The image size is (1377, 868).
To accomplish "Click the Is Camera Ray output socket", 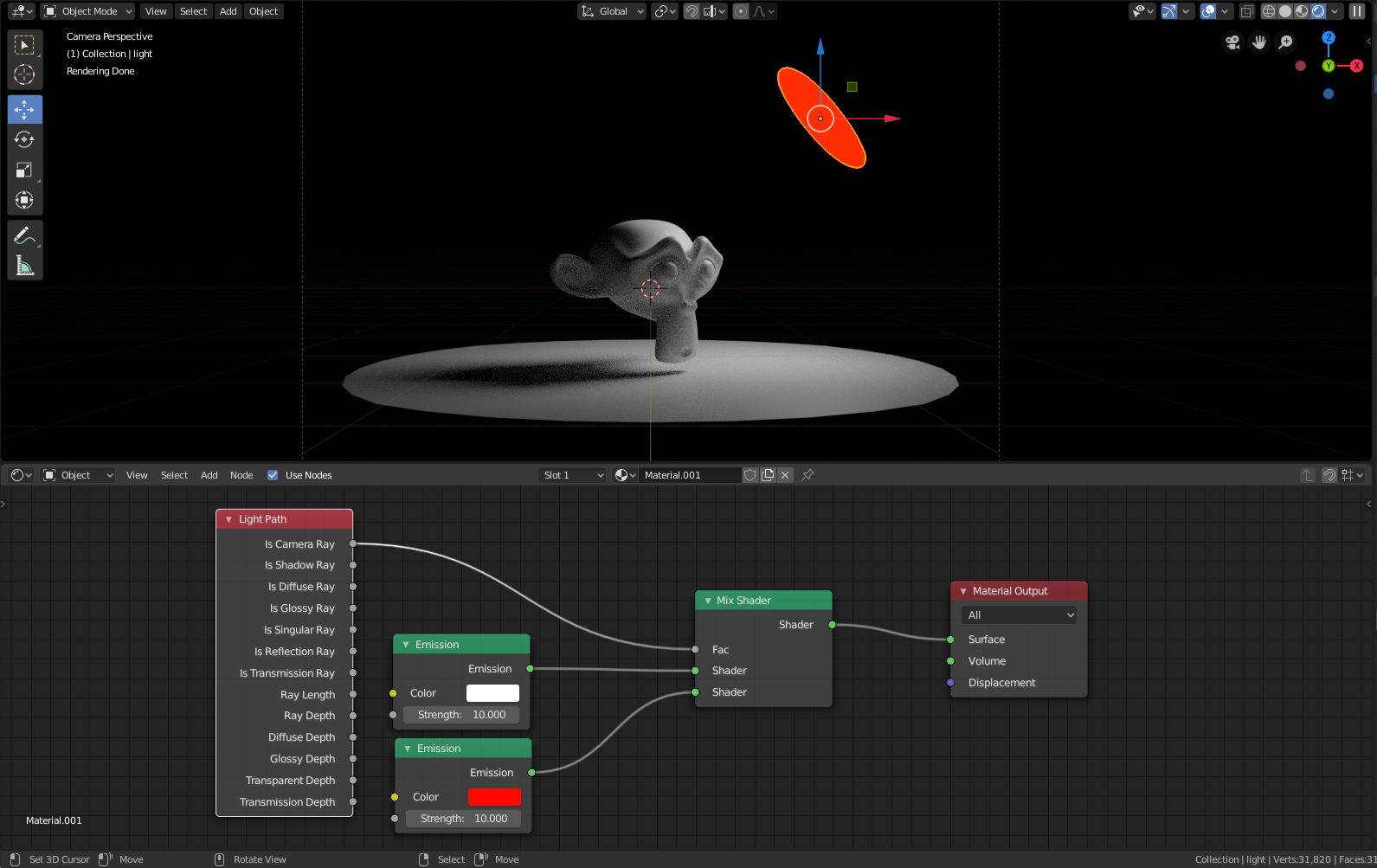I will (x=353, y=543).
